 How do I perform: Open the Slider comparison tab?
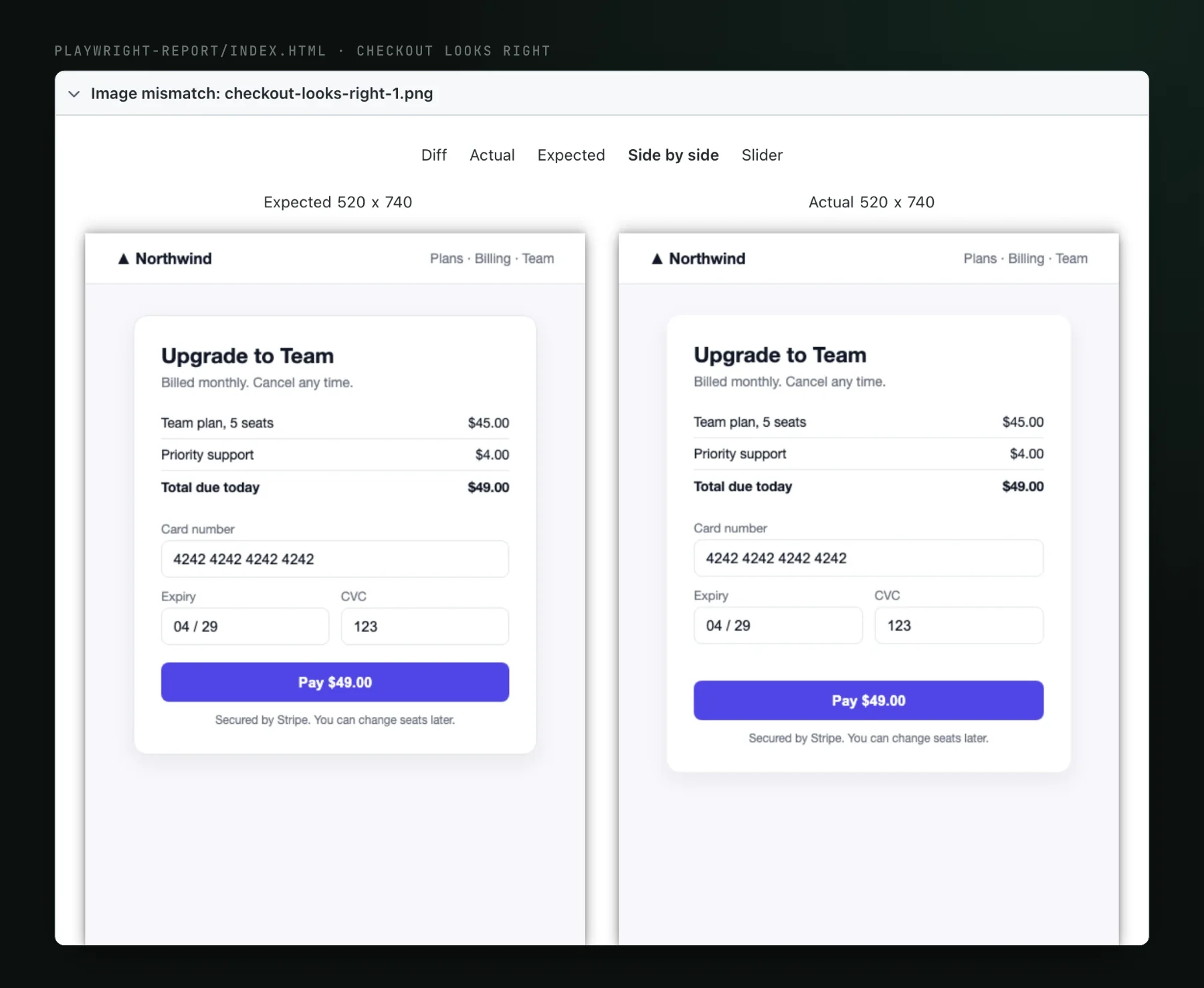click(762, 155)
